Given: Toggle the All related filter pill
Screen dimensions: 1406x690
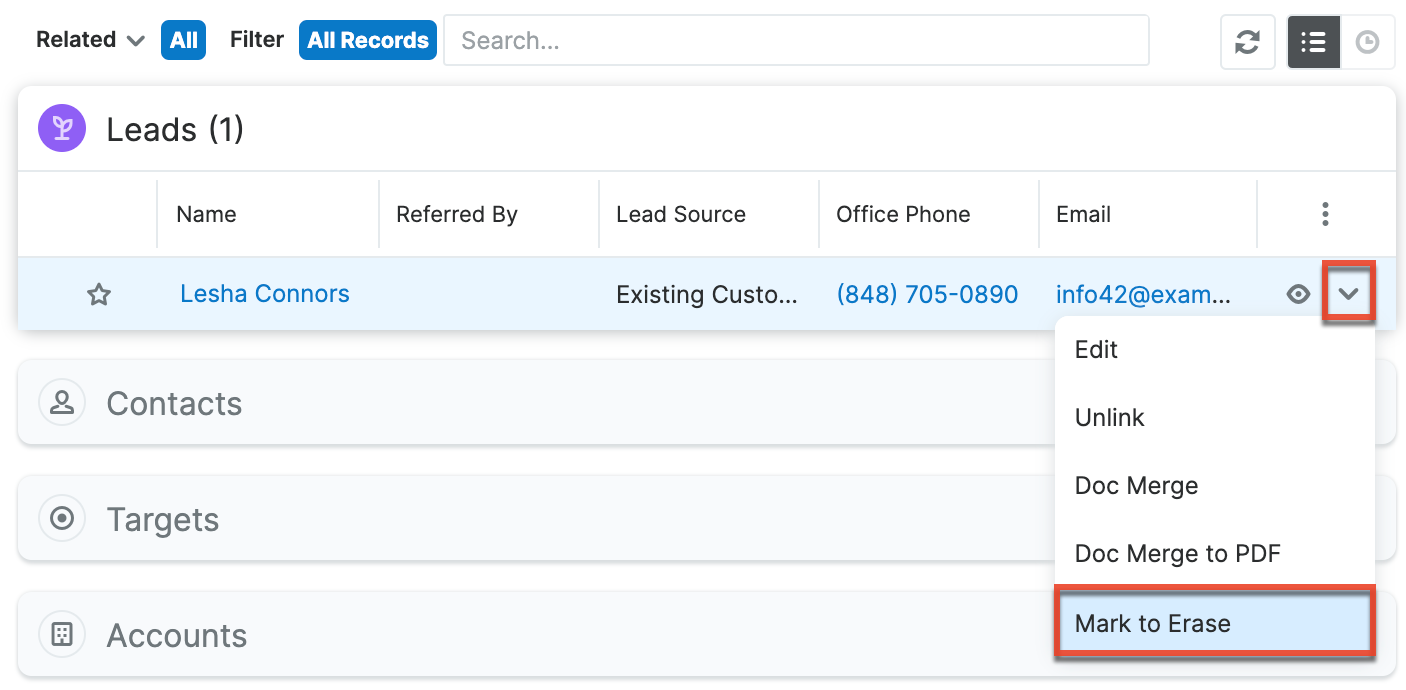Looking at the screenshot, I should coord(183,40).
